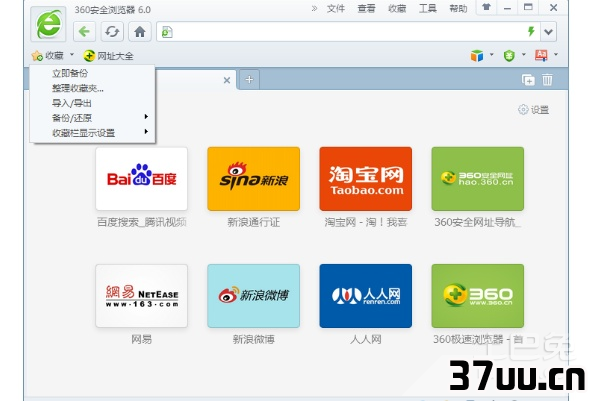Click the 360 browser logo
598x401 pixels.
click(48, 24)
